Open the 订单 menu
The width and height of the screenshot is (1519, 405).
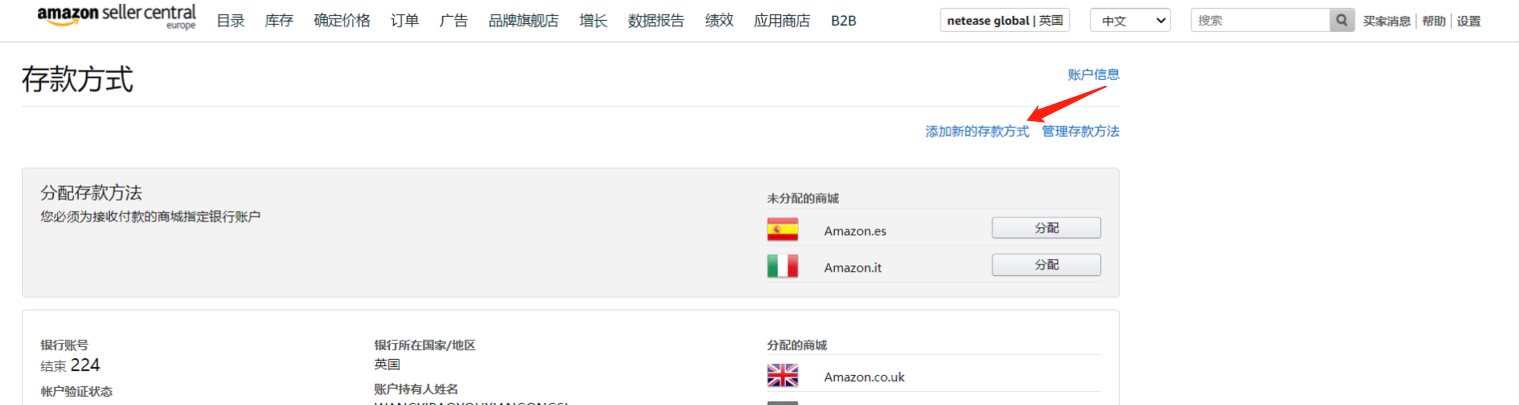pos(405,21)
